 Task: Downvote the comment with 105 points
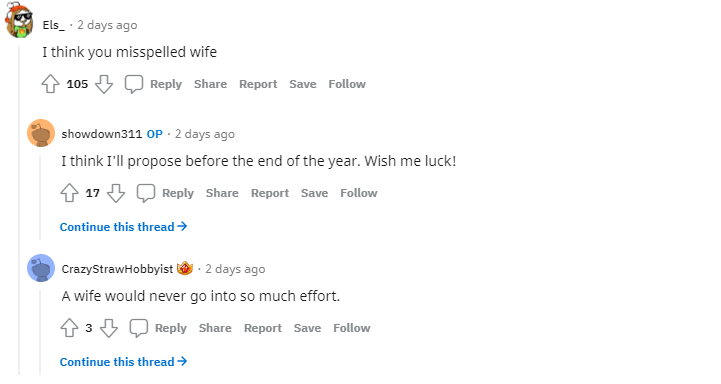[x=104, y=84]
